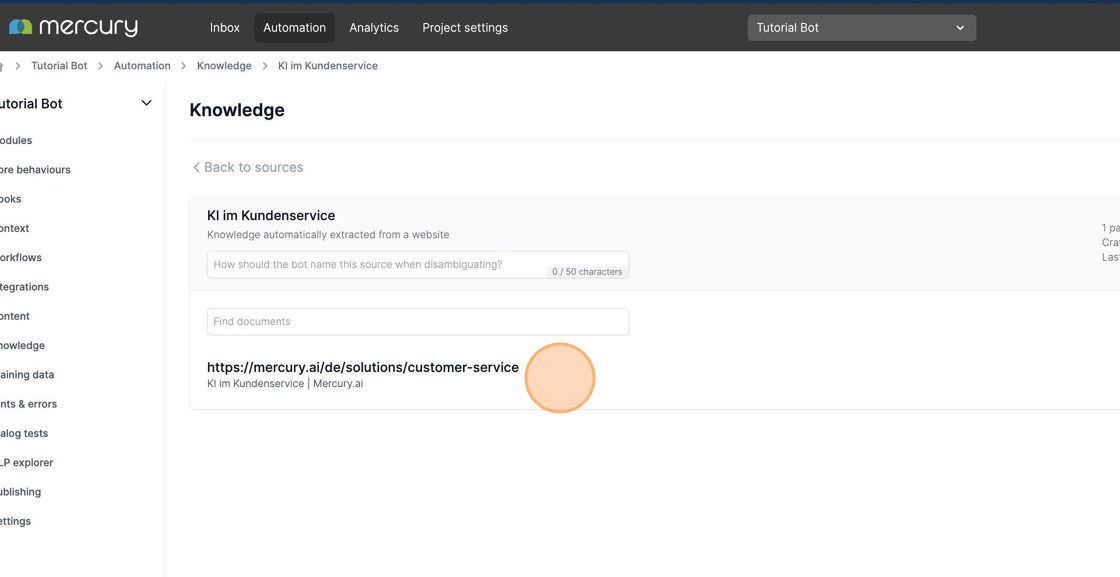Click the 0 / 50 characters counter

[587, 271]
